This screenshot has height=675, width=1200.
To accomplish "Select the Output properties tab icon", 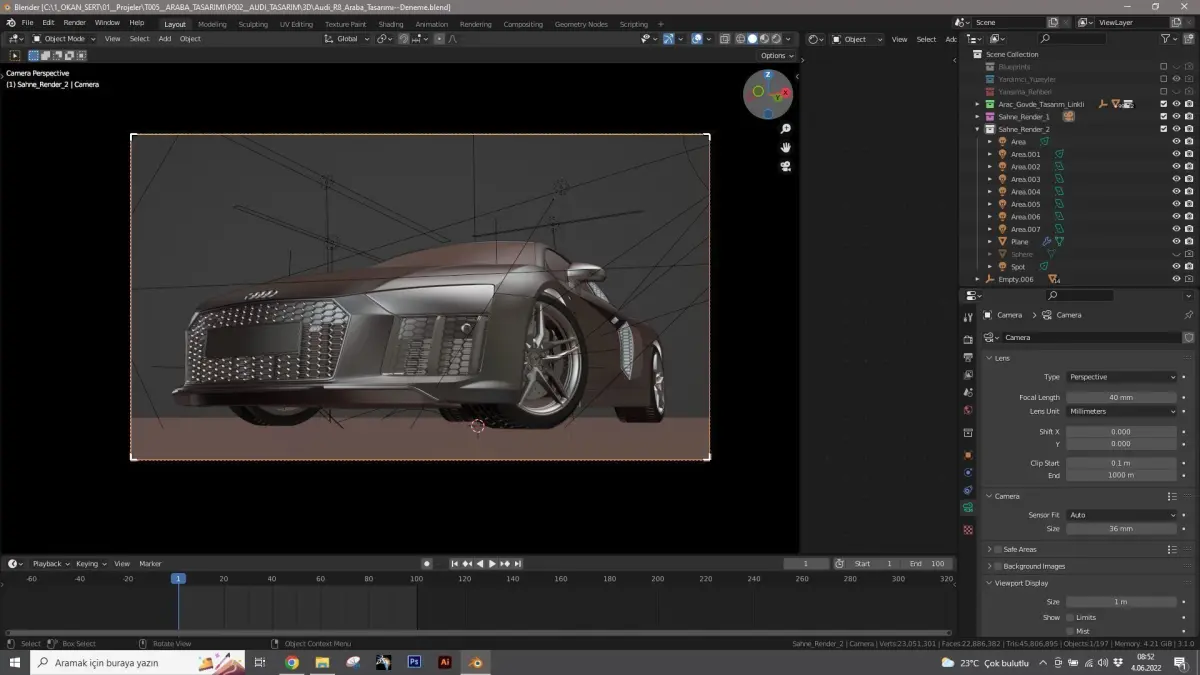I will [x=968, y=357].
